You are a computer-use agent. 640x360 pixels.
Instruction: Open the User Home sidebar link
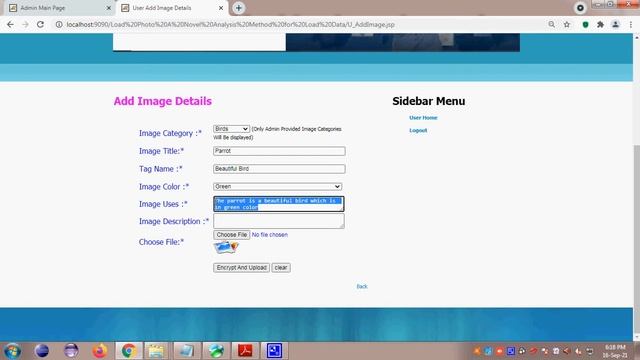(423, 118)
